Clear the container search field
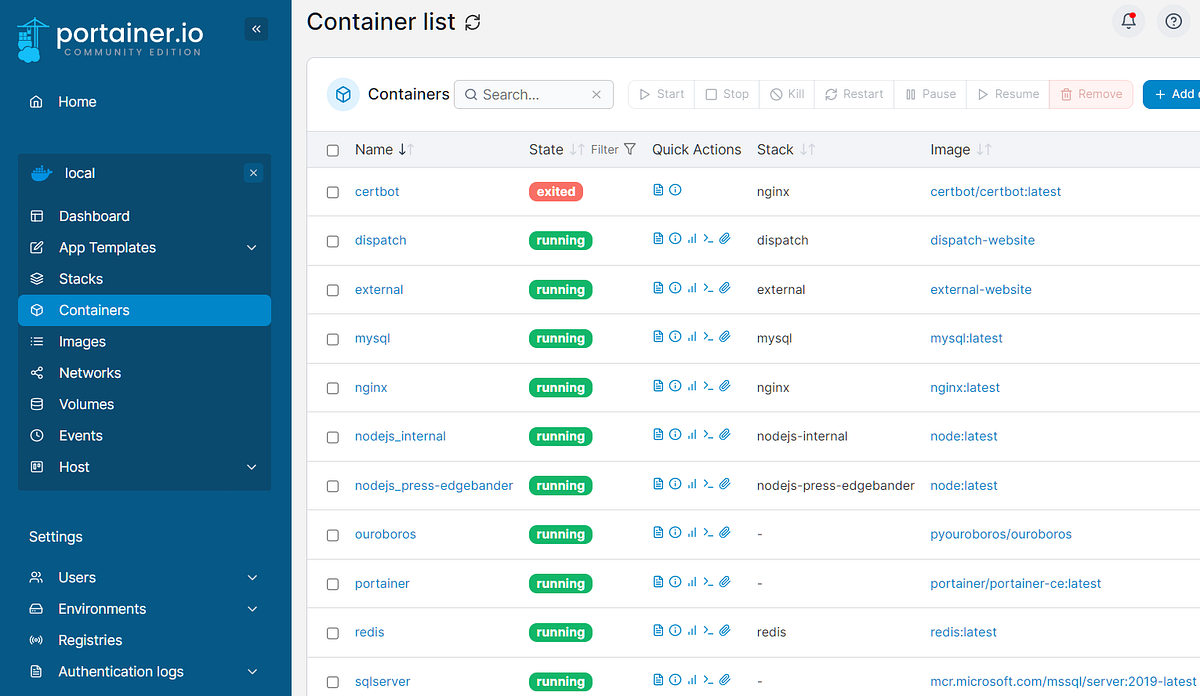The height and width of the screenshot is (696, 1200). [x=598, y=94]
